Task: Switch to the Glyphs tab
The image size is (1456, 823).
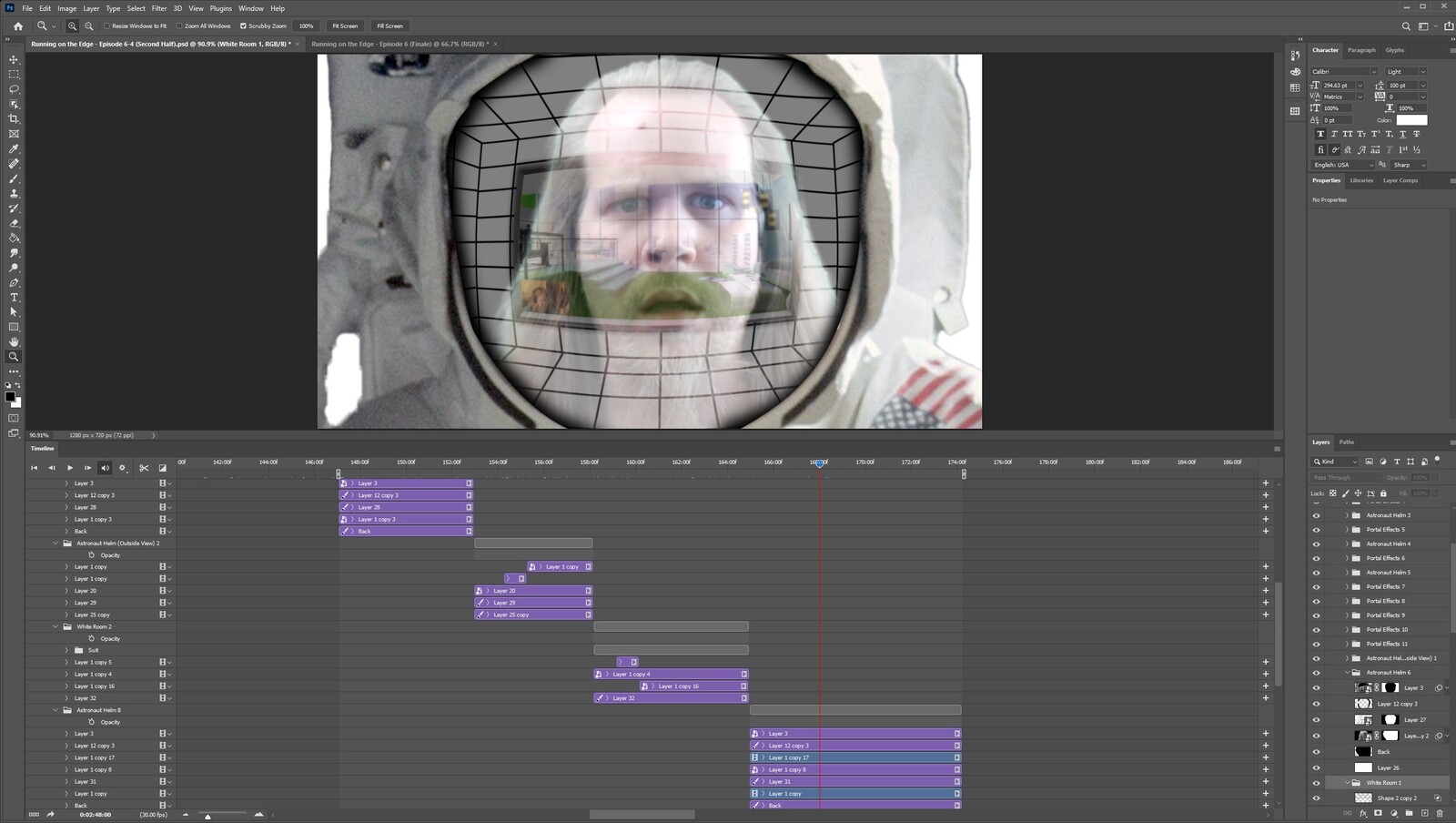Action: (1394, 50)
